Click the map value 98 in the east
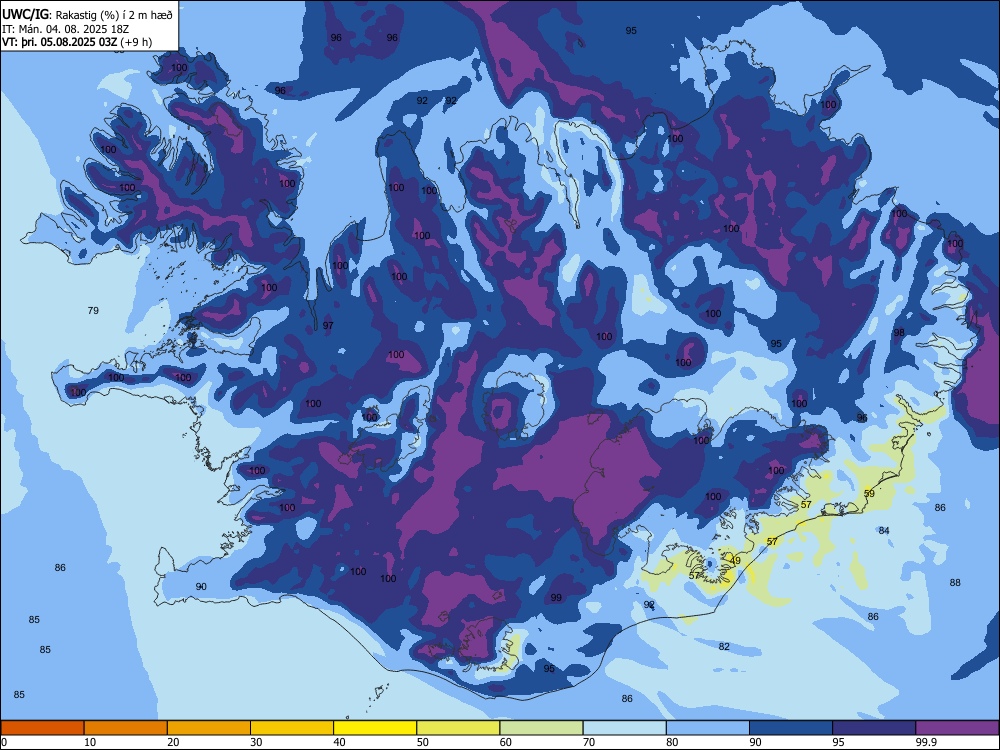The image size is (1000, 750). (899, 332)
